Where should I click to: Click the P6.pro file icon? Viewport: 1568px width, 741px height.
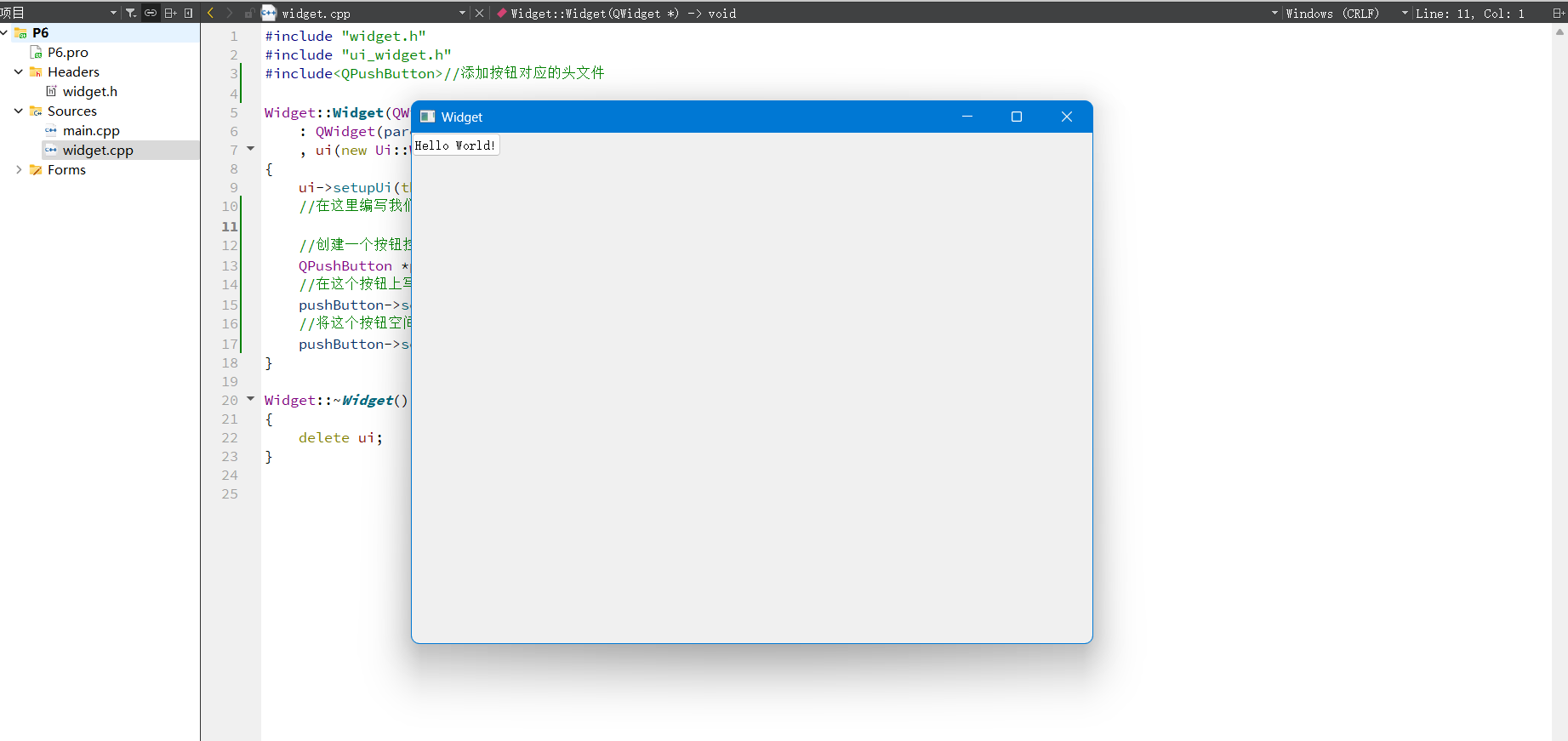coord(37,52)
